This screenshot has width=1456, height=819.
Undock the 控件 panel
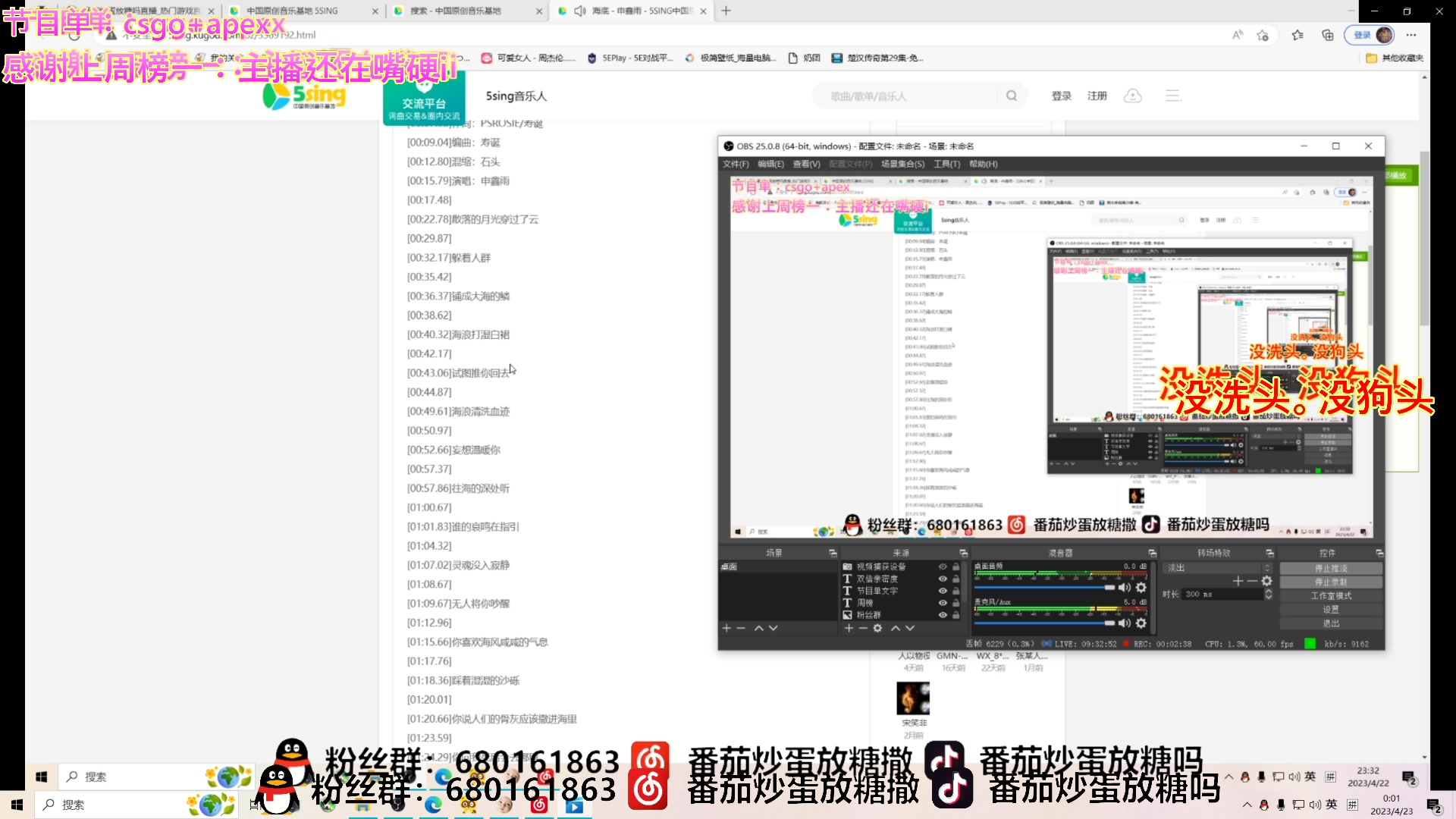[x=1379, y=553]
